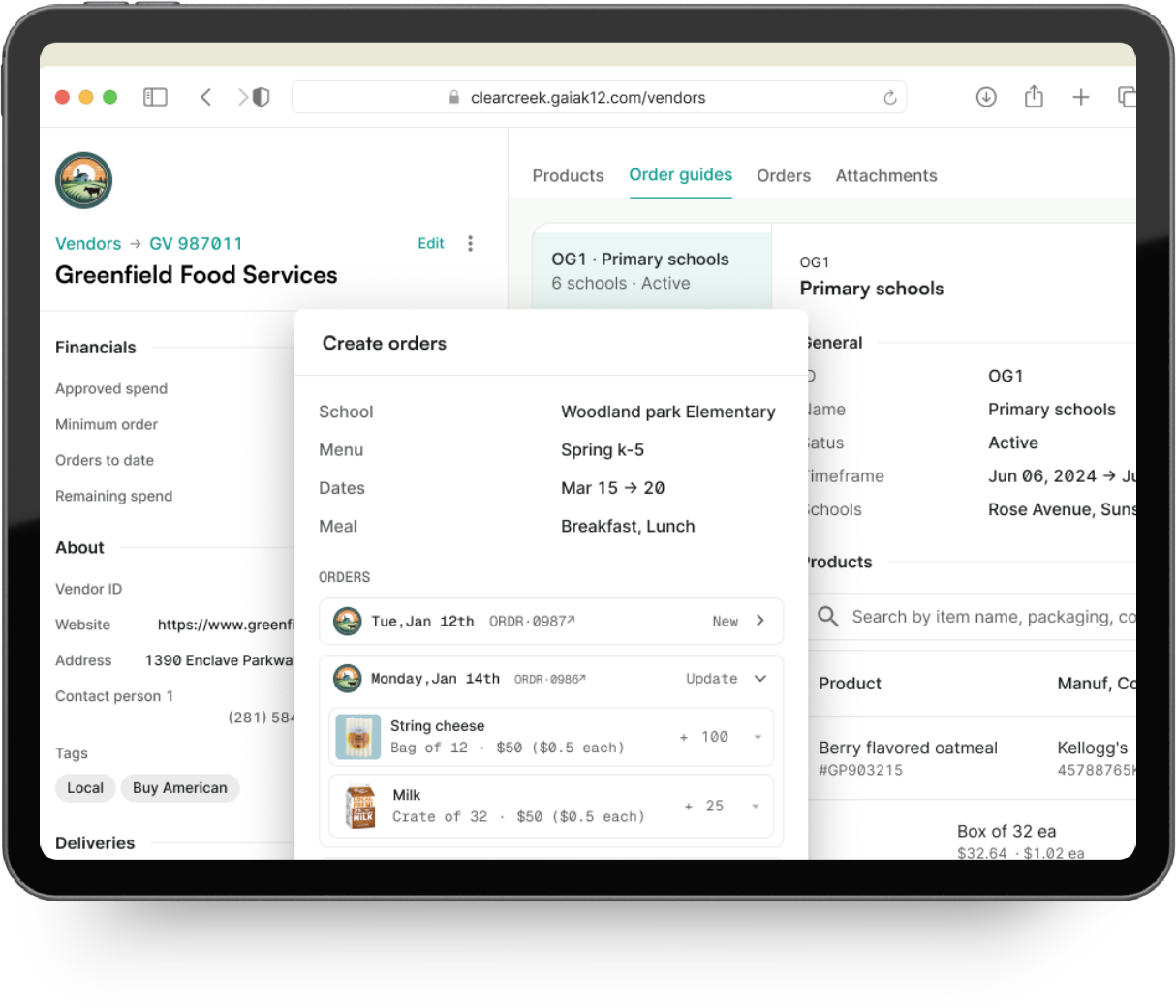
Task: Click the Remaining spend label
Action: tap(113, 496)
